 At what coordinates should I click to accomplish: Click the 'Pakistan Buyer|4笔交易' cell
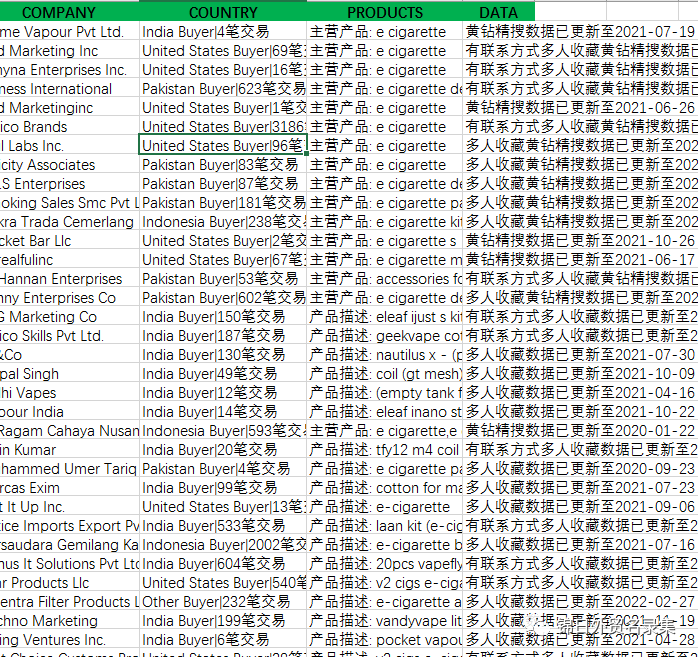223,469
